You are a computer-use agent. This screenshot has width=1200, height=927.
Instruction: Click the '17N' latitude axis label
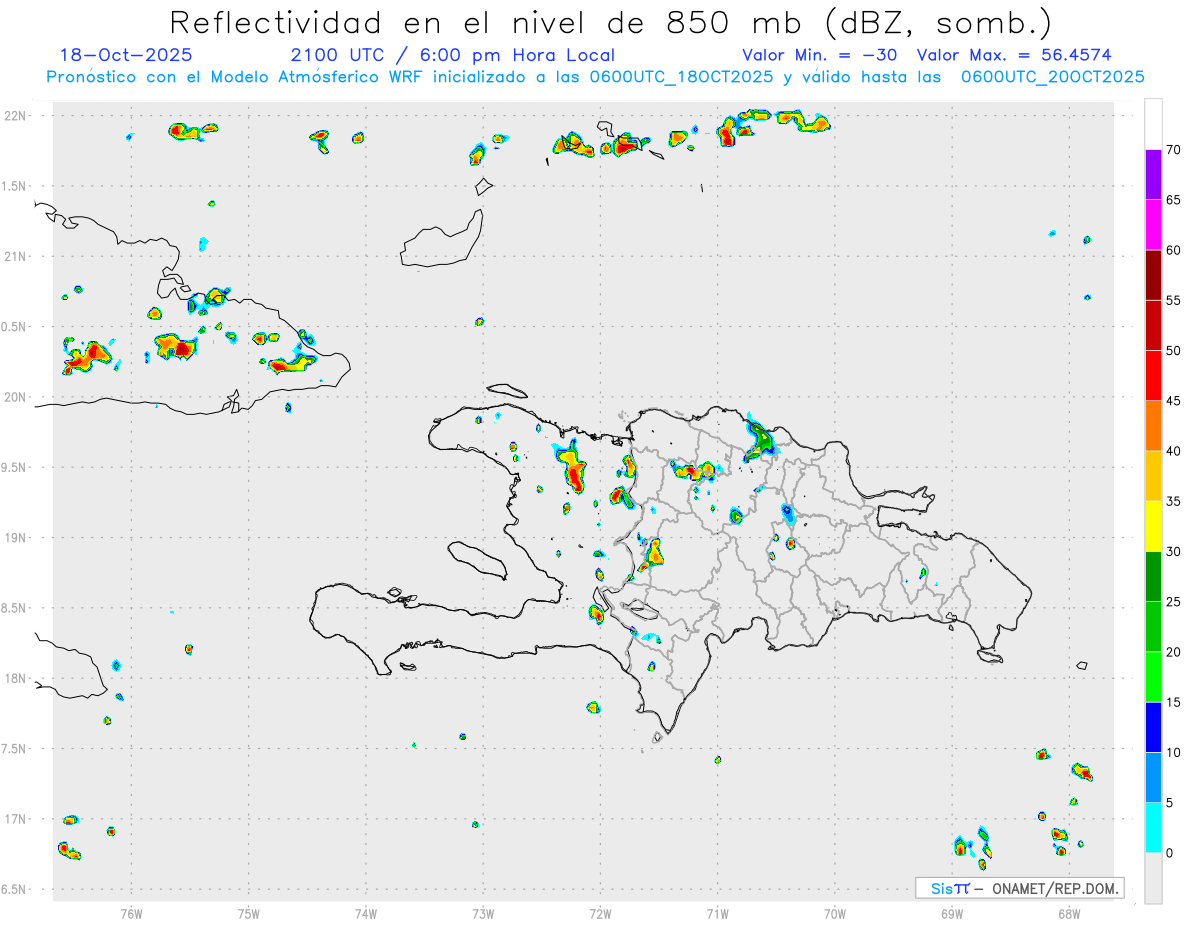pyautogui.click(x=17, y=819)
